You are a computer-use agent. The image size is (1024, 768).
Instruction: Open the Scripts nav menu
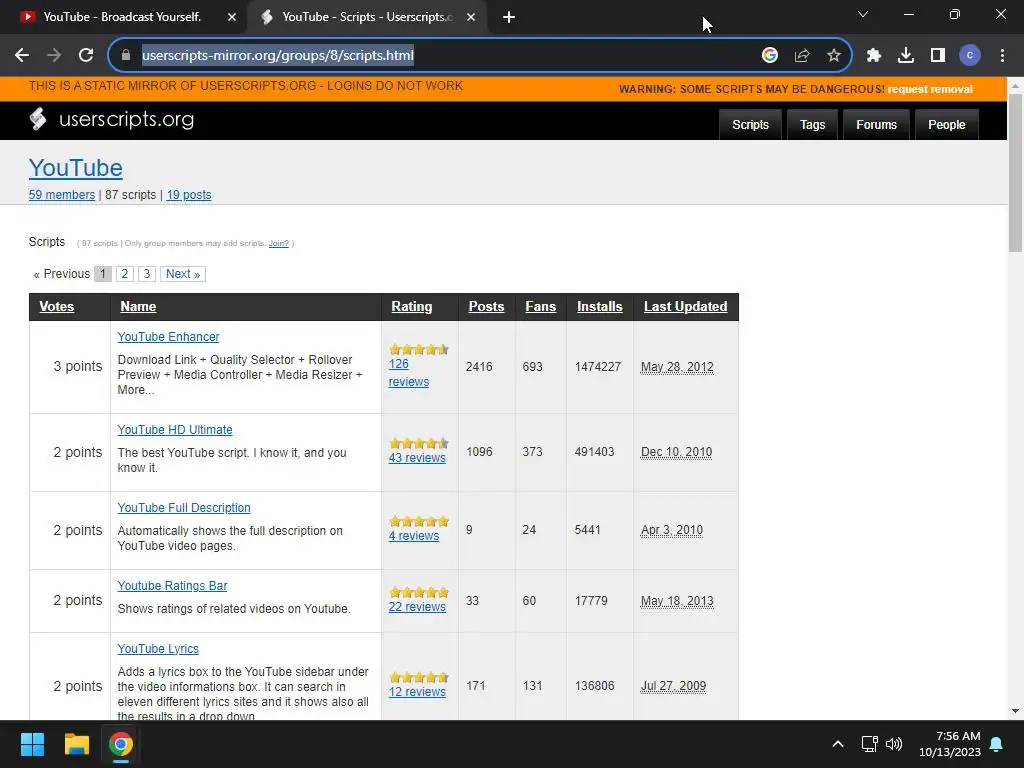coord(750,125)
